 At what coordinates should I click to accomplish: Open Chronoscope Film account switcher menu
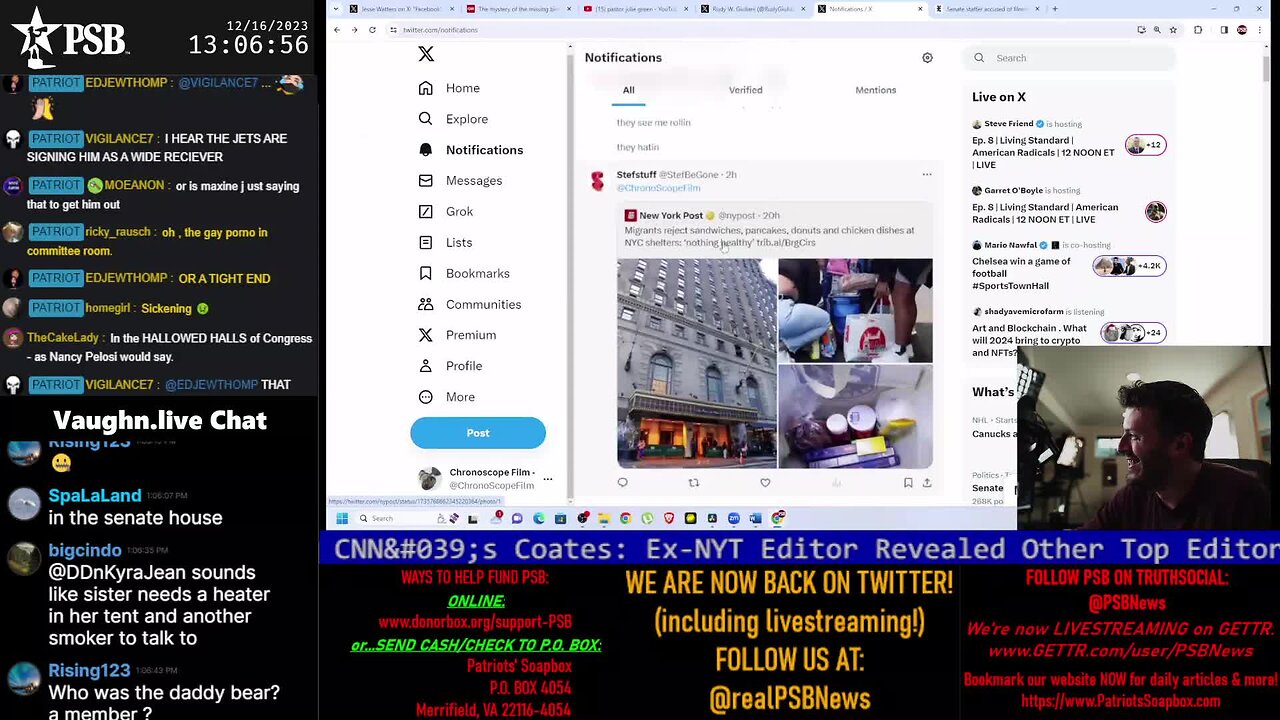click(x=486, y=479)
